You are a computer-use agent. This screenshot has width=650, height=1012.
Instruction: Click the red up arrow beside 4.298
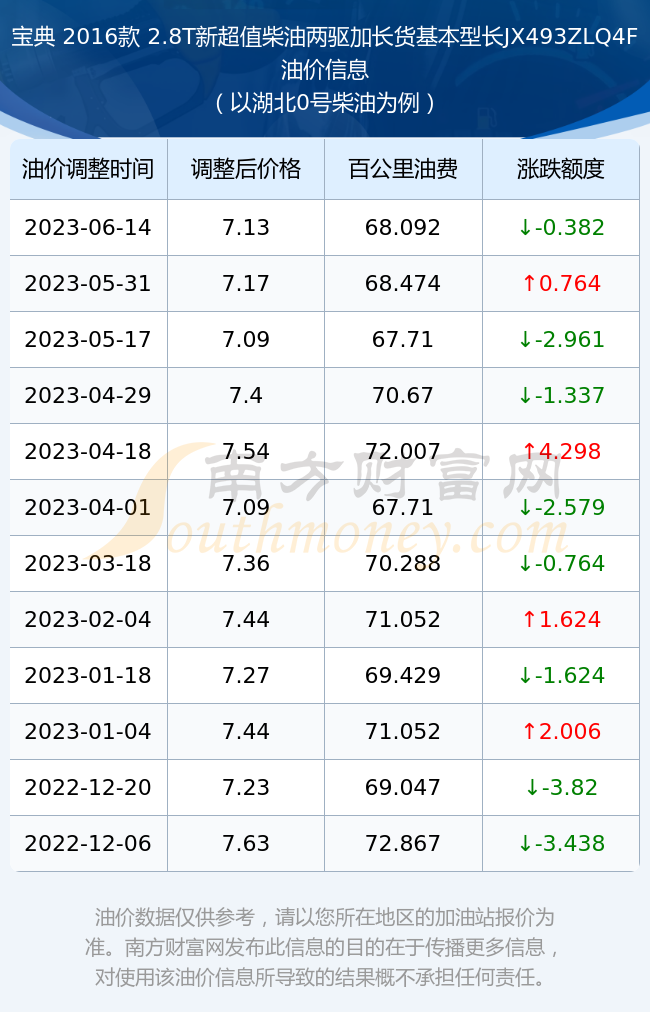point(529,451)
